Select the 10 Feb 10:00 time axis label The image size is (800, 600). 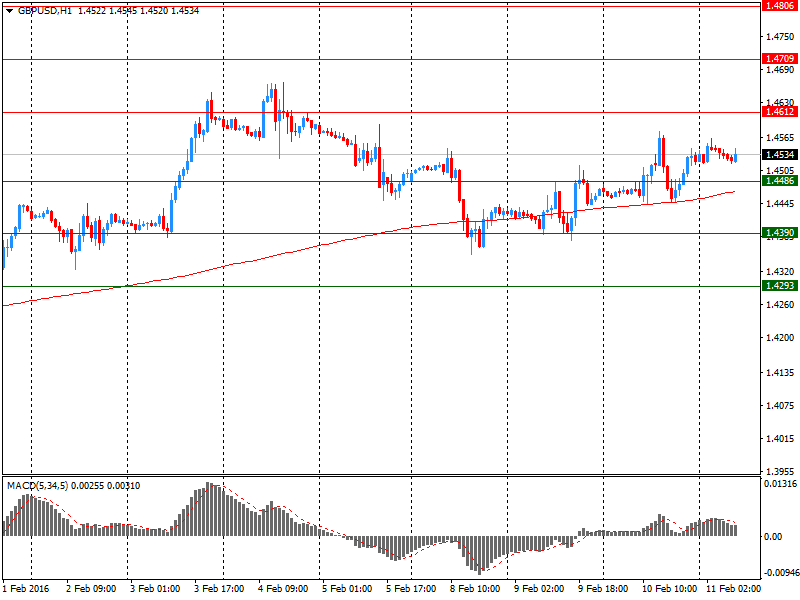point(669,589)
